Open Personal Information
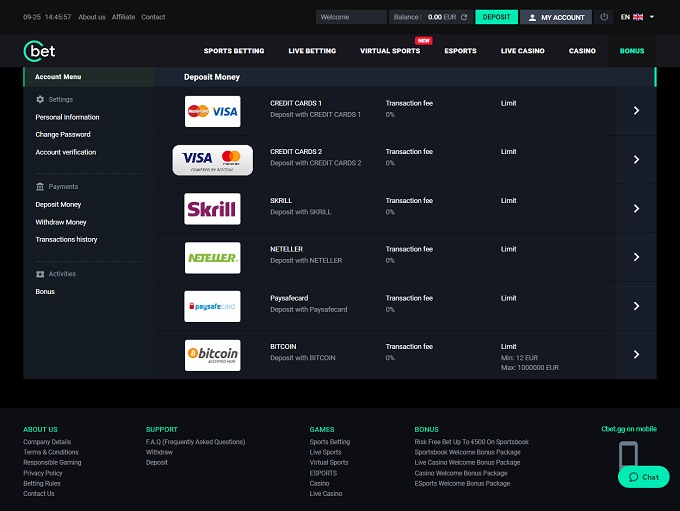Image resolution: width=680 pixels, height=511 pixels. tap(67, 117)
